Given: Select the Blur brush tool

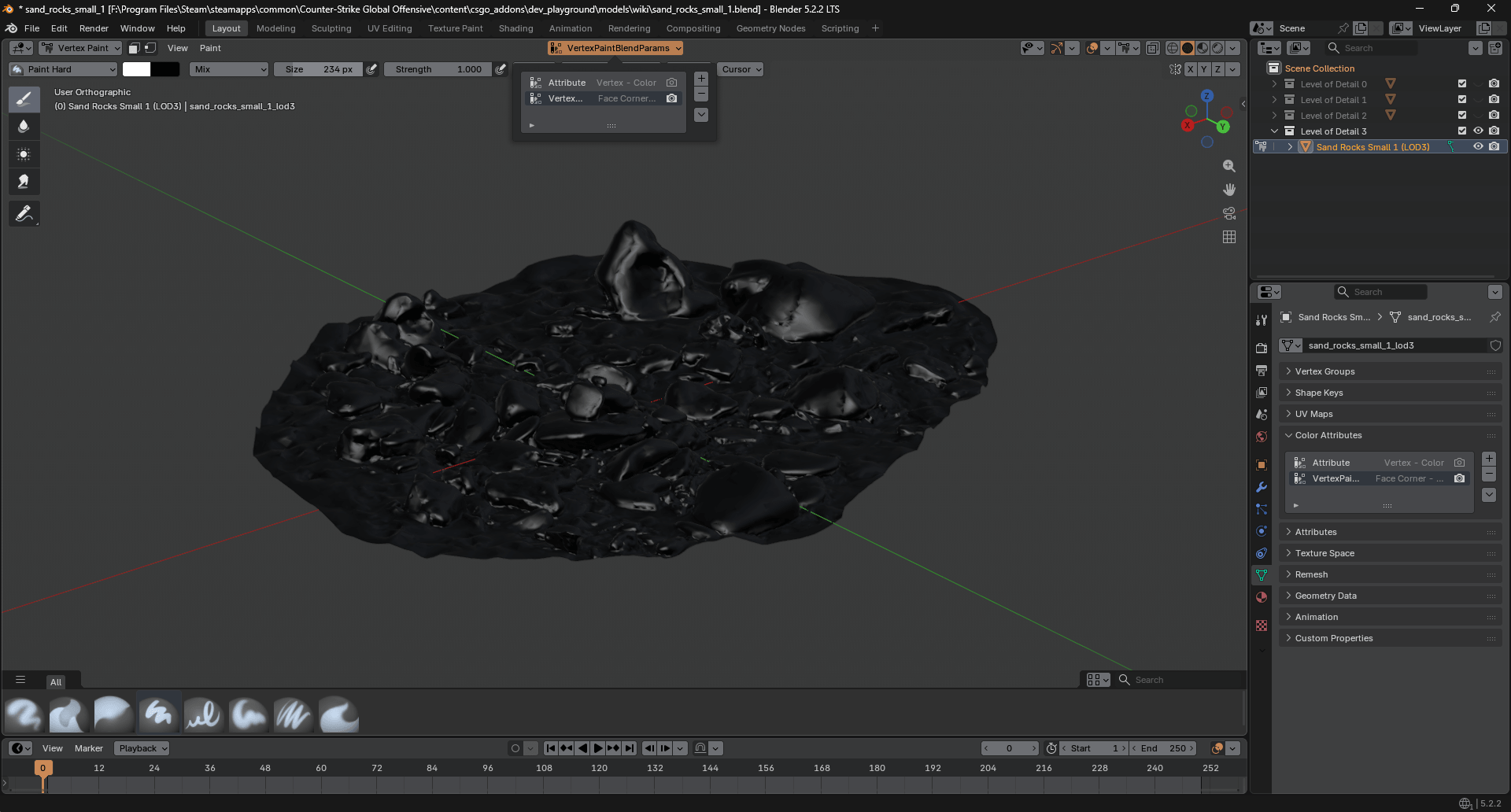Looking at the screenshot, I should [x=24, y=127].
